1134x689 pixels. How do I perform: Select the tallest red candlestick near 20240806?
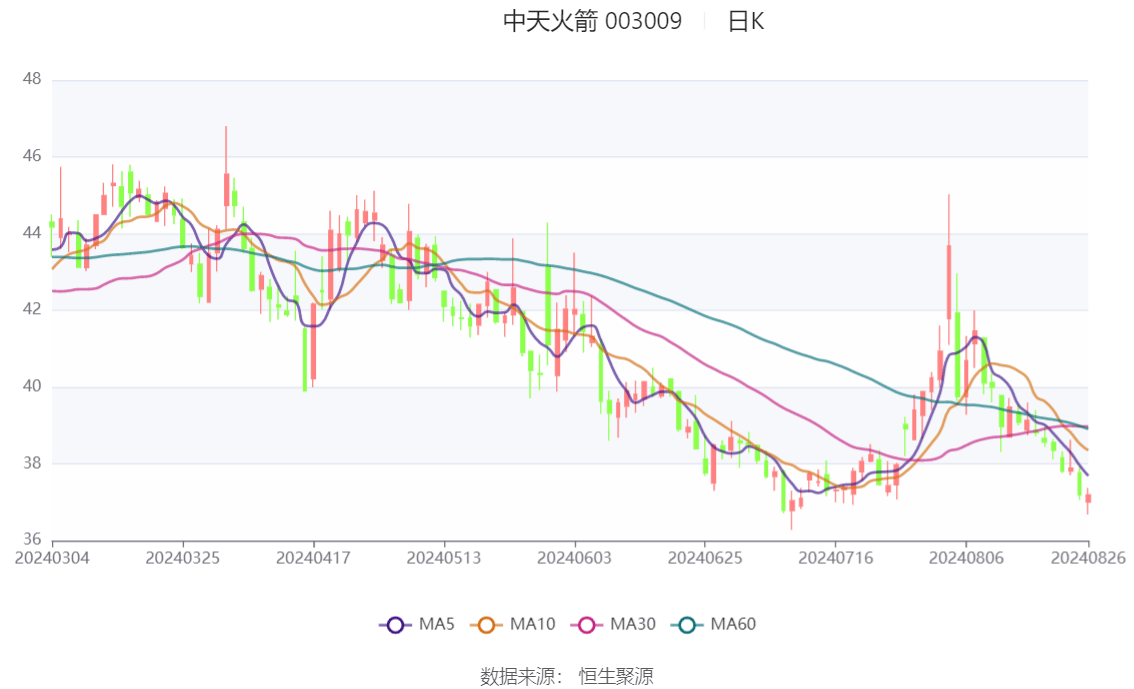[947, 280]
